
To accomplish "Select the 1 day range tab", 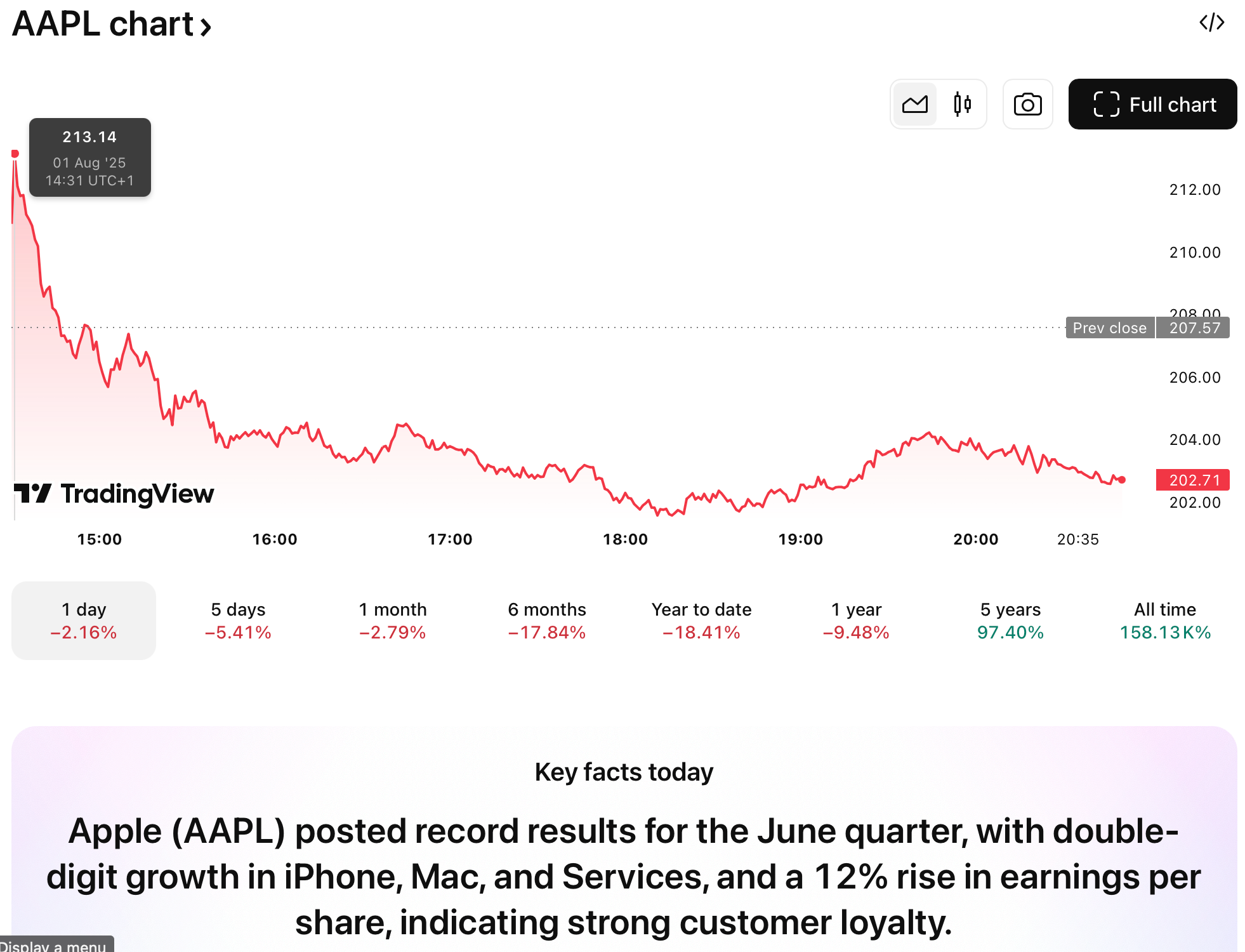I will pyautogui.click(x=84, y=620).
